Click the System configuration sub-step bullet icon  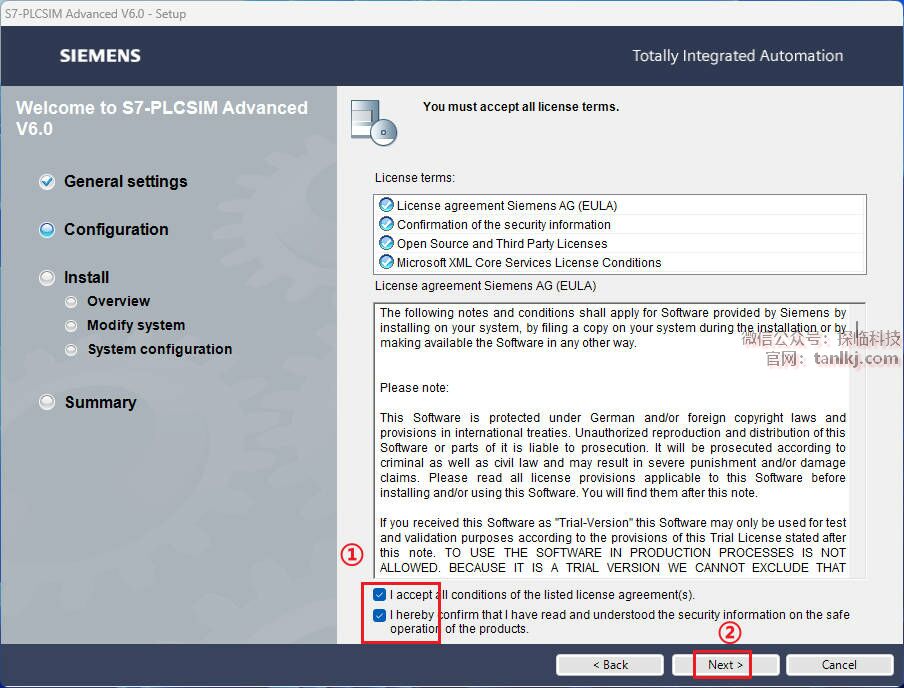pos(71,349)
